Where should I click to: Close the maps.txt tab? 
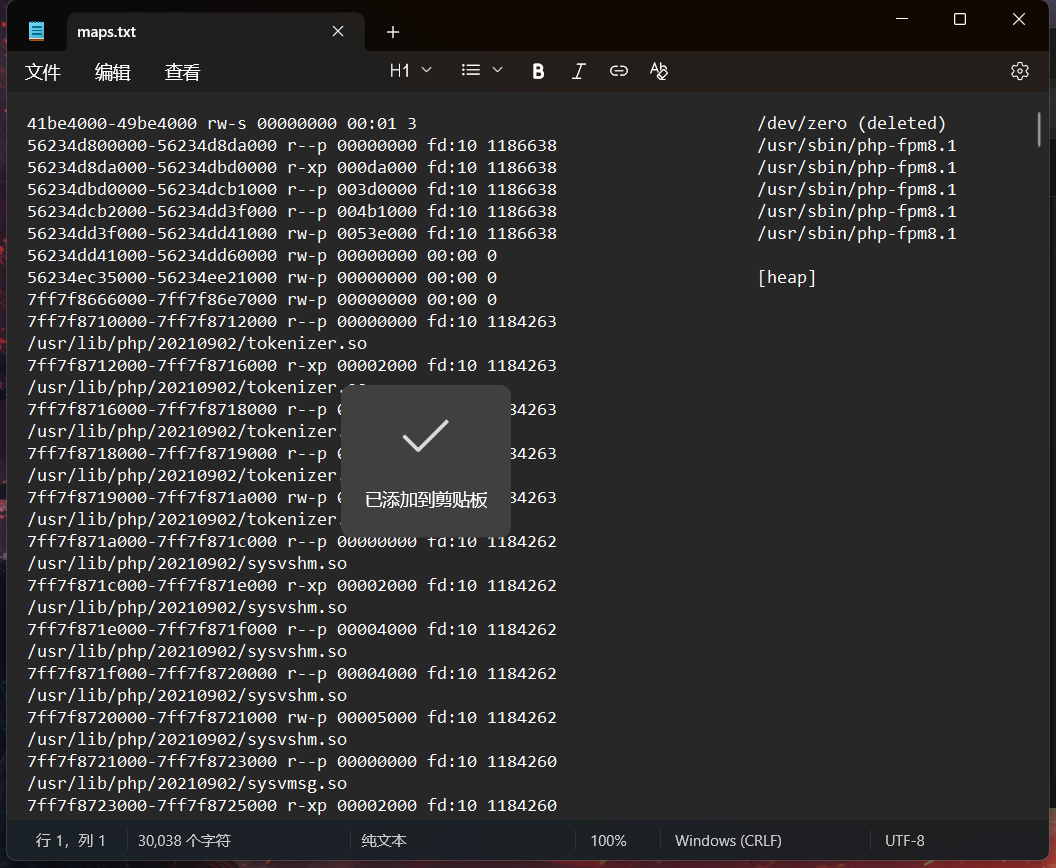coord(338,32)
